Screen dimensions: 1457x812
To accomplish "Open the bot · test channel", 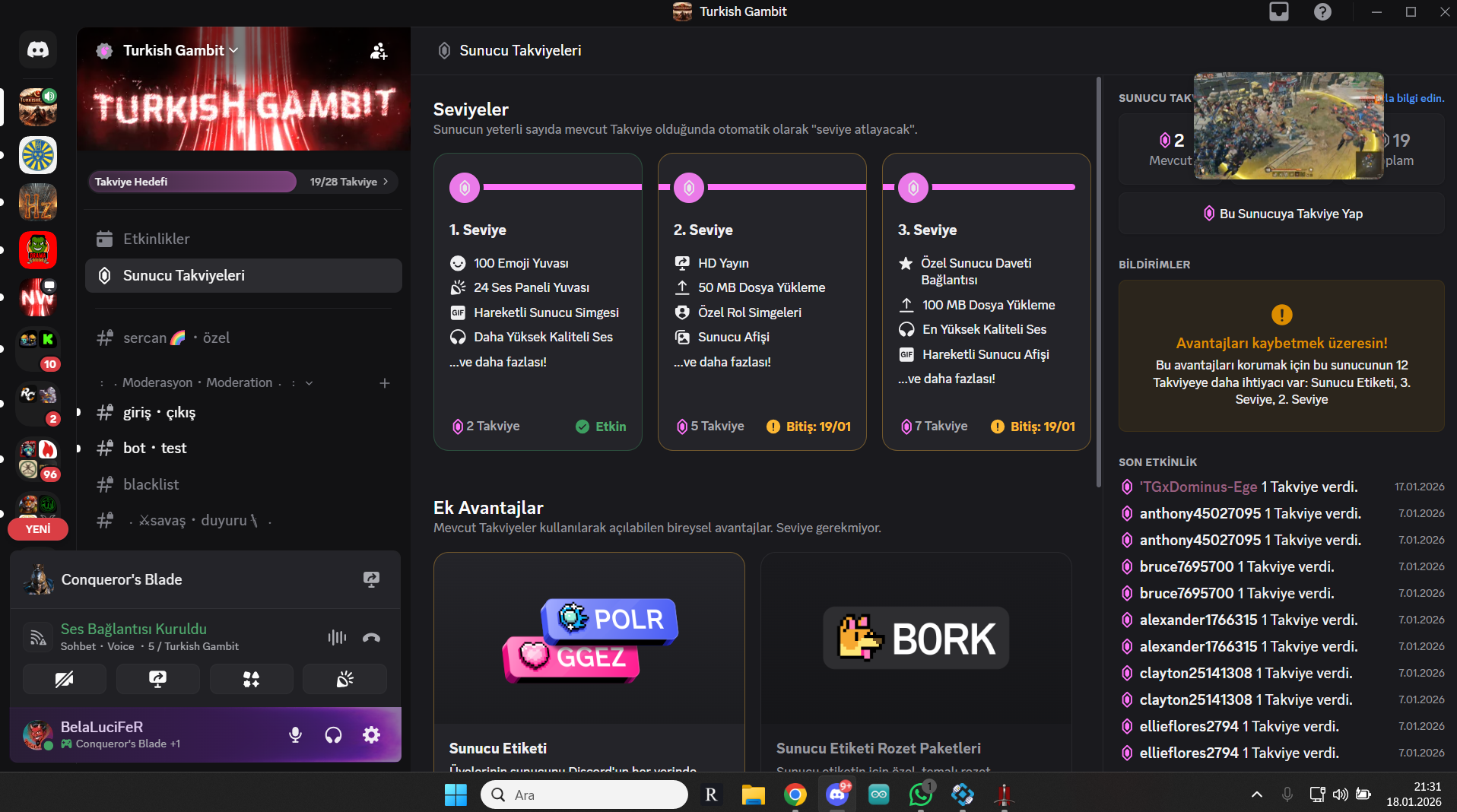I will 243,448.
